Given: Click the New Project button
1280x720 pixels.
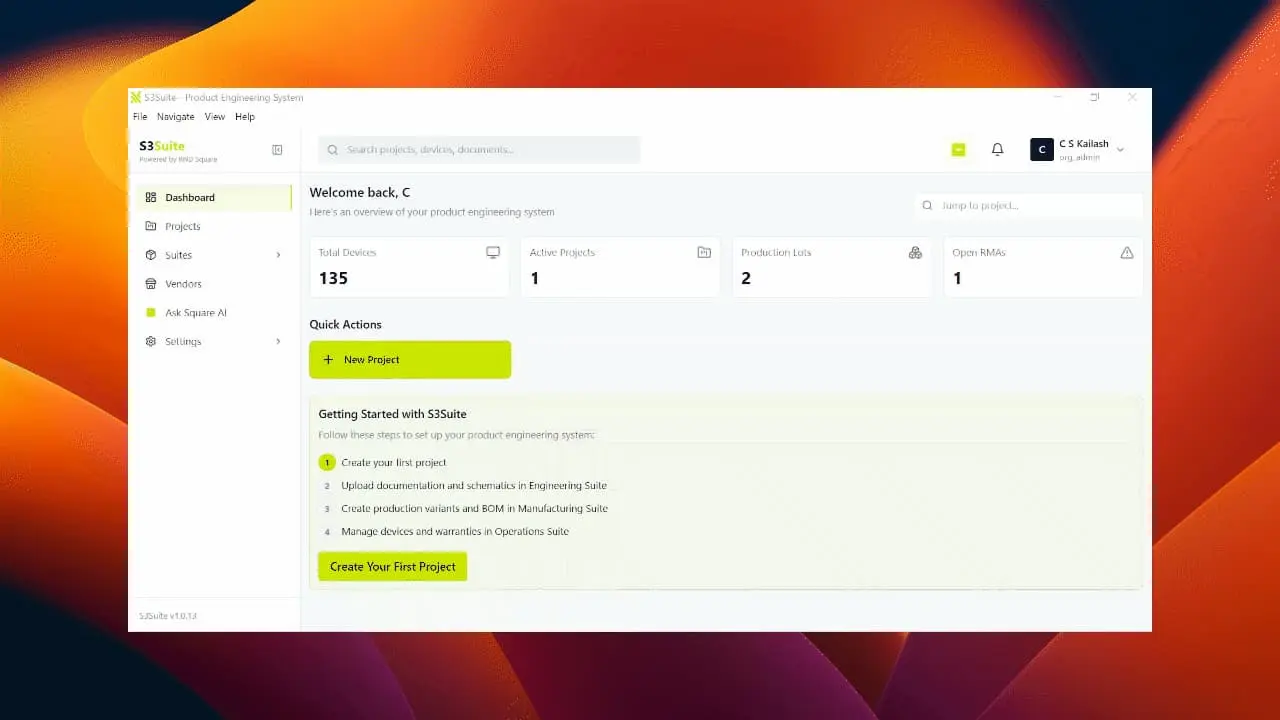Looking at the screenshot, I should pos(410,360).
